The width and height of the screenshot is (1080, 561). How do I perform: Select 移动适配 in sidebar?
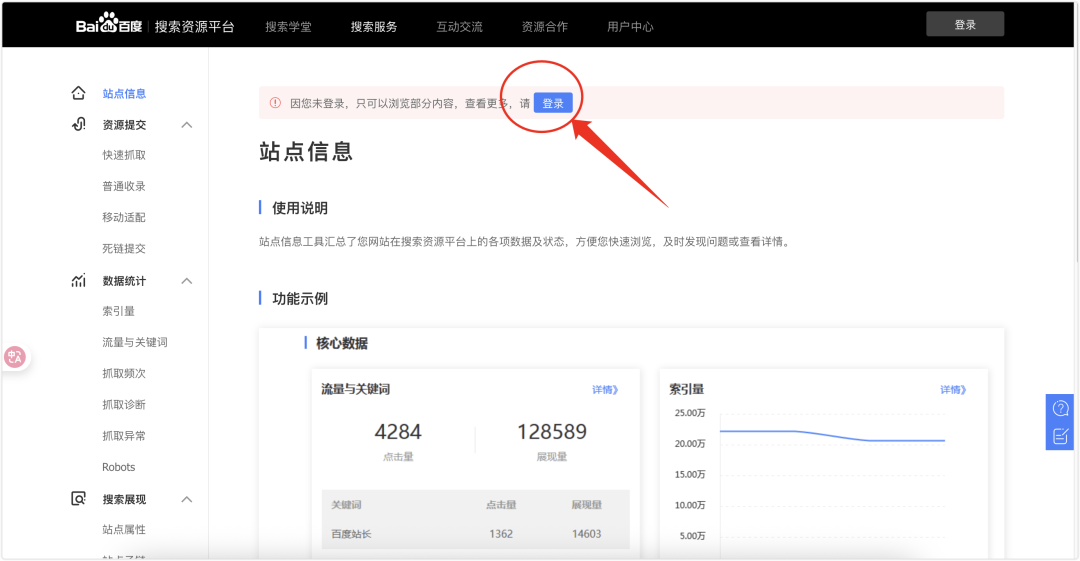pyautogui.click(x=124, y=217)
